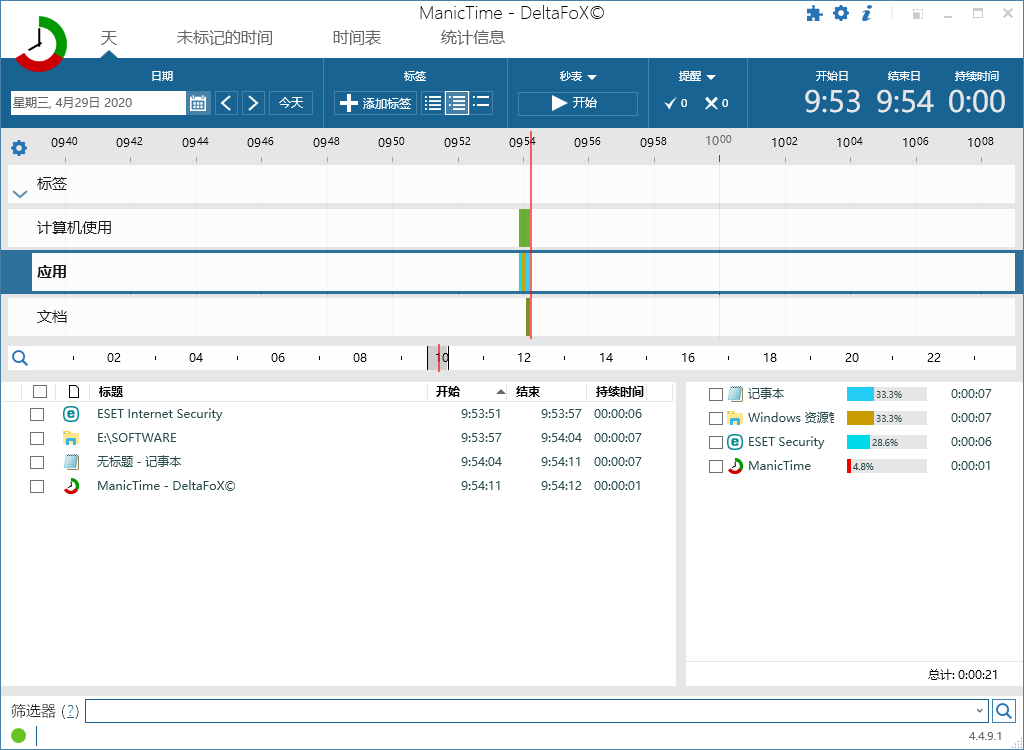Click the filter search magnifier button
The width and height of the screenshot is (1024, 750).
coord(1004,710)
